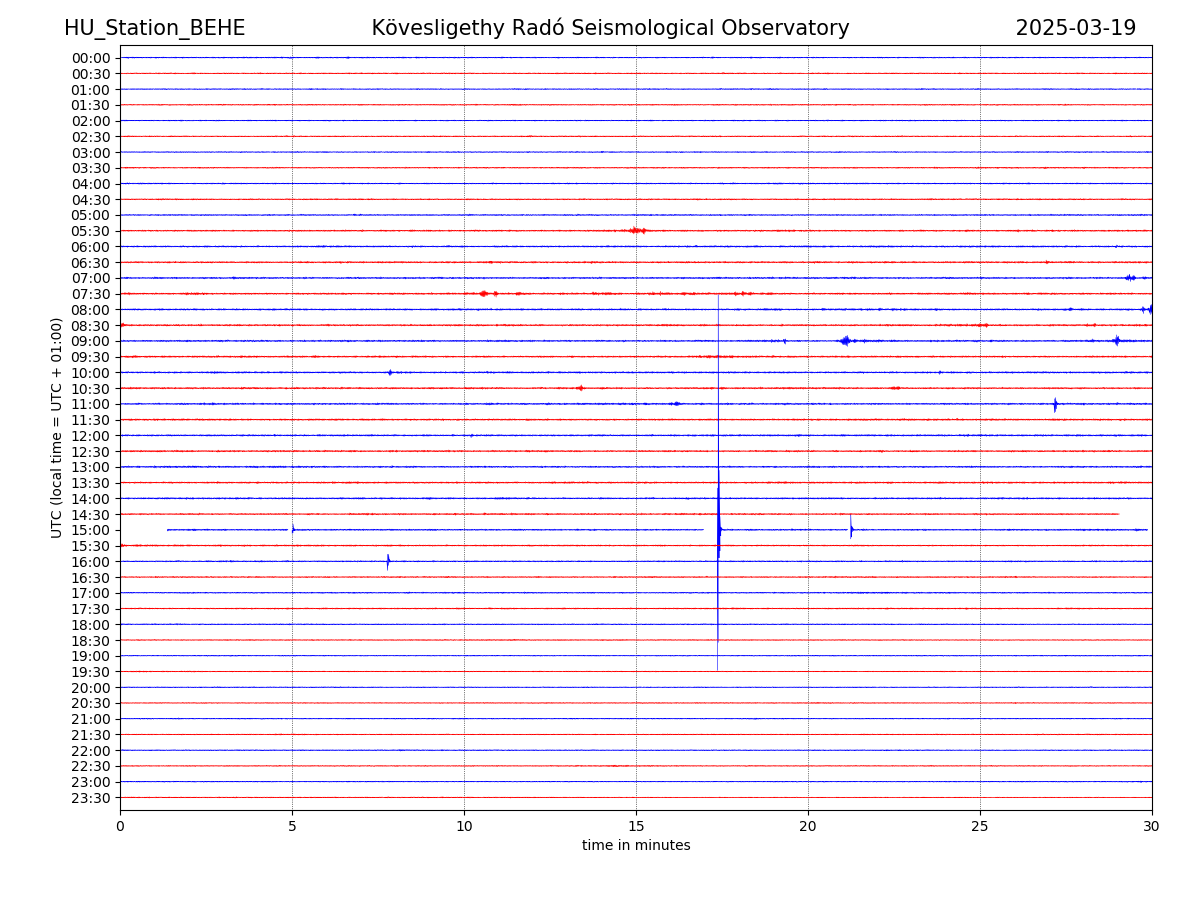Viewport: 1200px width, 900px height.
Task: Pick the 17:00 trace time label
Action: 91,593
